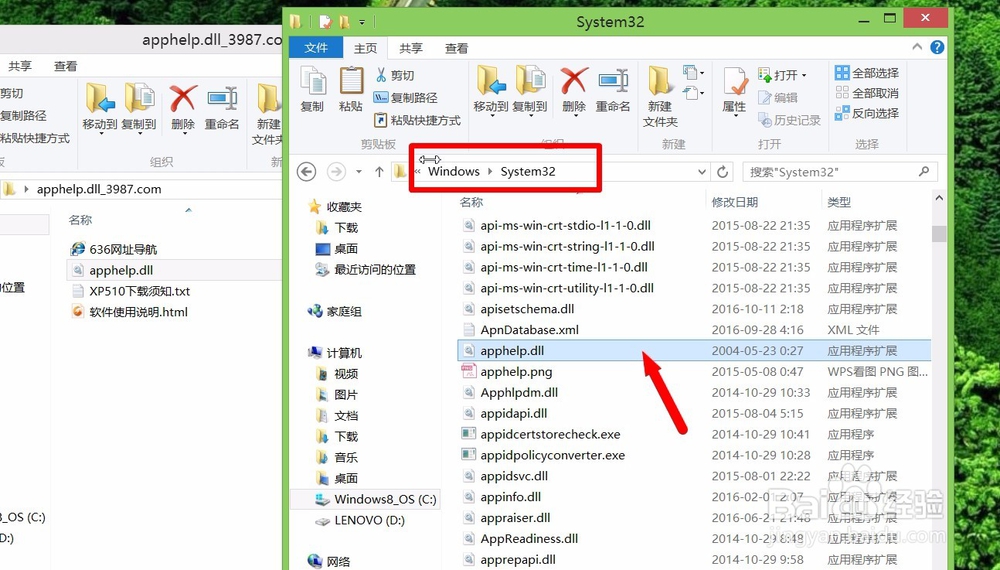Click Refresh button beside address bar
The height and width of the screenshot is (570, 1000).
pyautogui.click(x=723, y=172)
